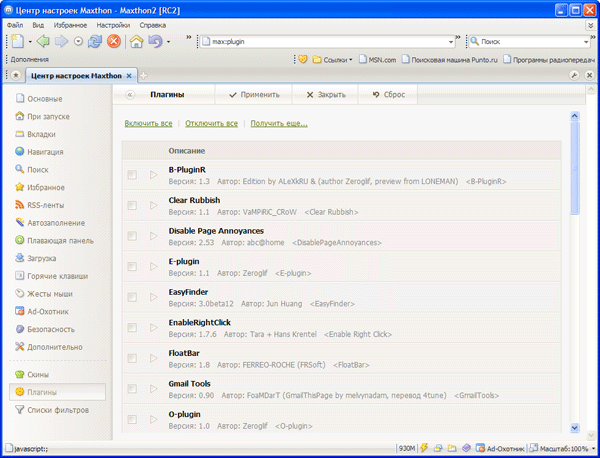
Task: Open Списки фильтров section
Action: coord(52,410)
